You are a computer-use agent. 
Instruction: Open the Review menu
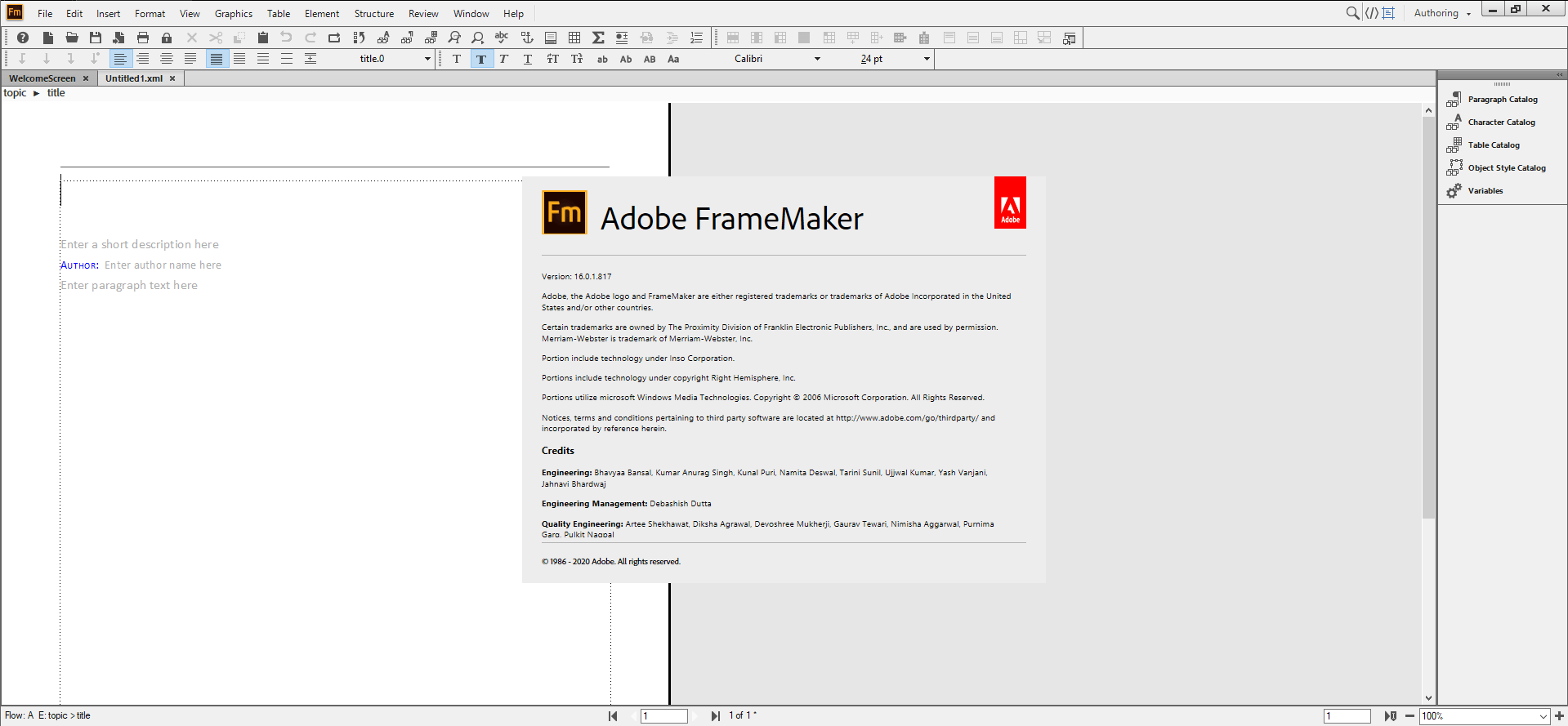[x=423, y=14]
